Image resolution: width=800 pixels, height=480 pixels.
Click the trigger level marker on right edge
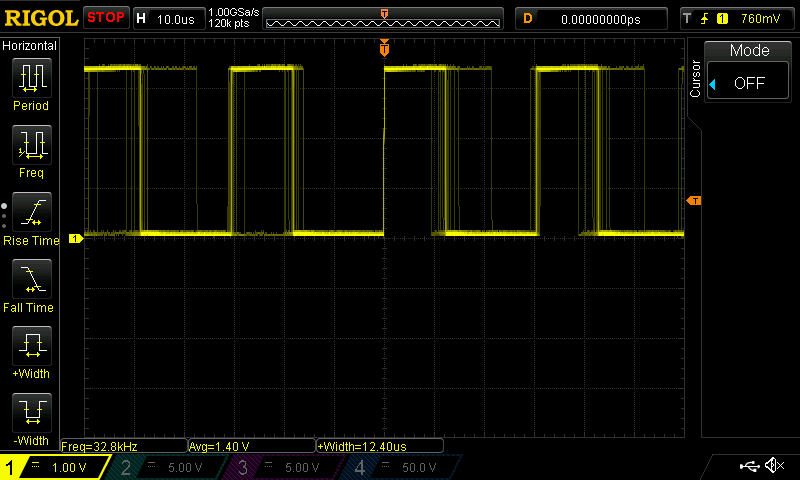coord(694,200)
